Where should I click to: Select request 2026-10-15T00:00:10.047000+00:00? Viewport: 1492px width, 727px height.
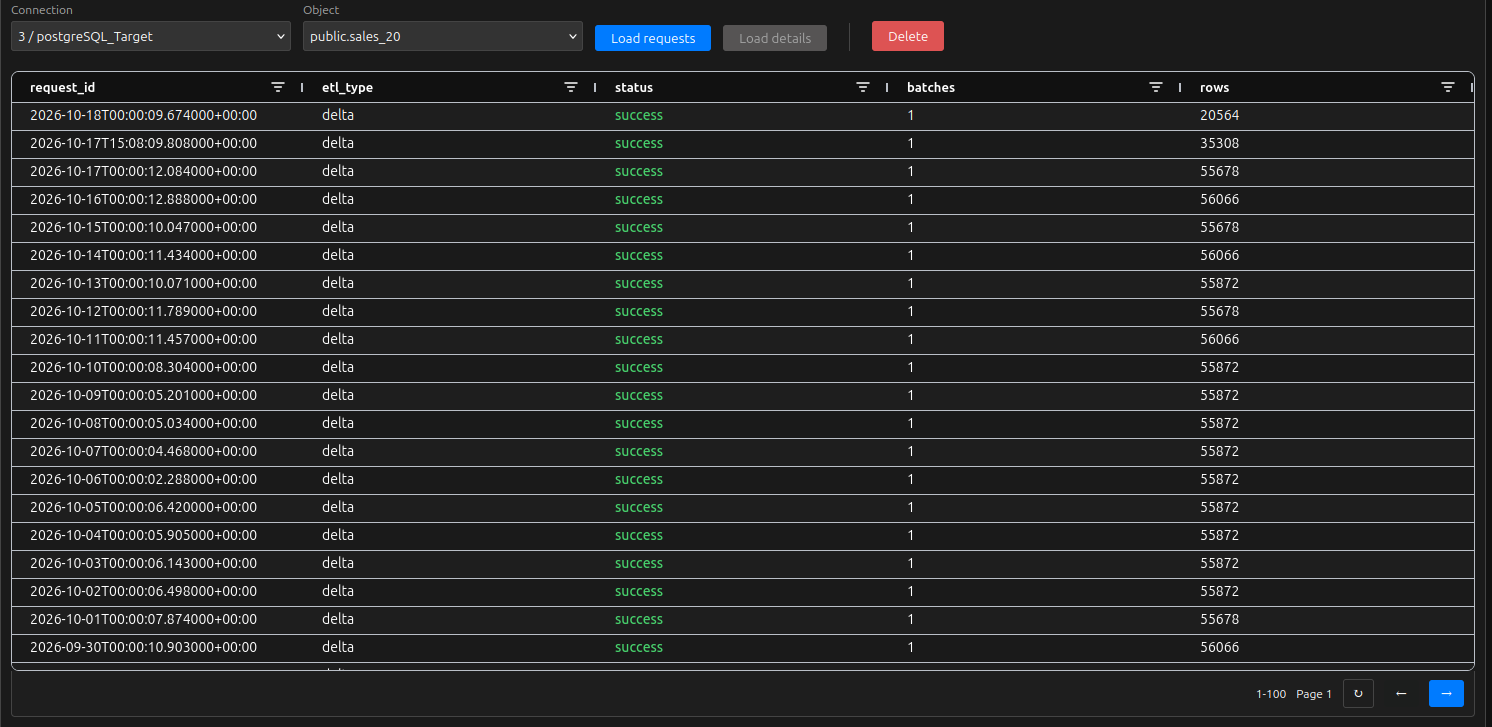point(743,227)
